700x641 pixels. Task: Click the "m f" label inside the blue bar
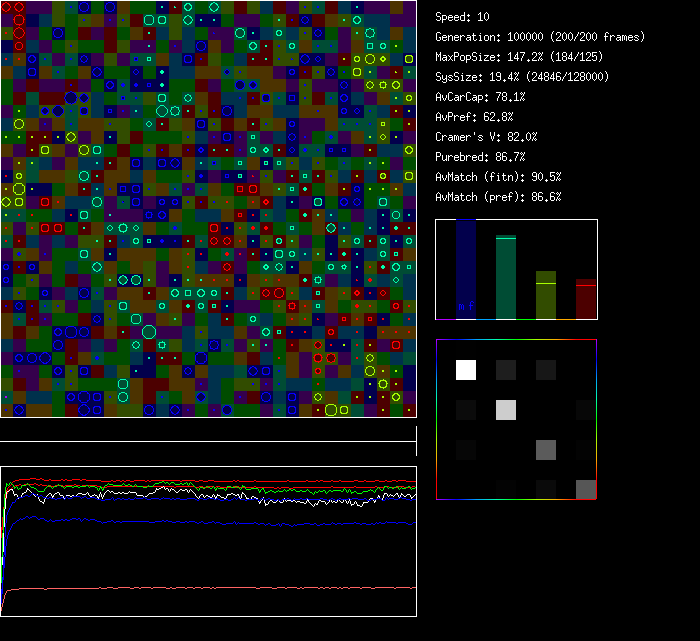pyautogui.click(x=465, y=306)
